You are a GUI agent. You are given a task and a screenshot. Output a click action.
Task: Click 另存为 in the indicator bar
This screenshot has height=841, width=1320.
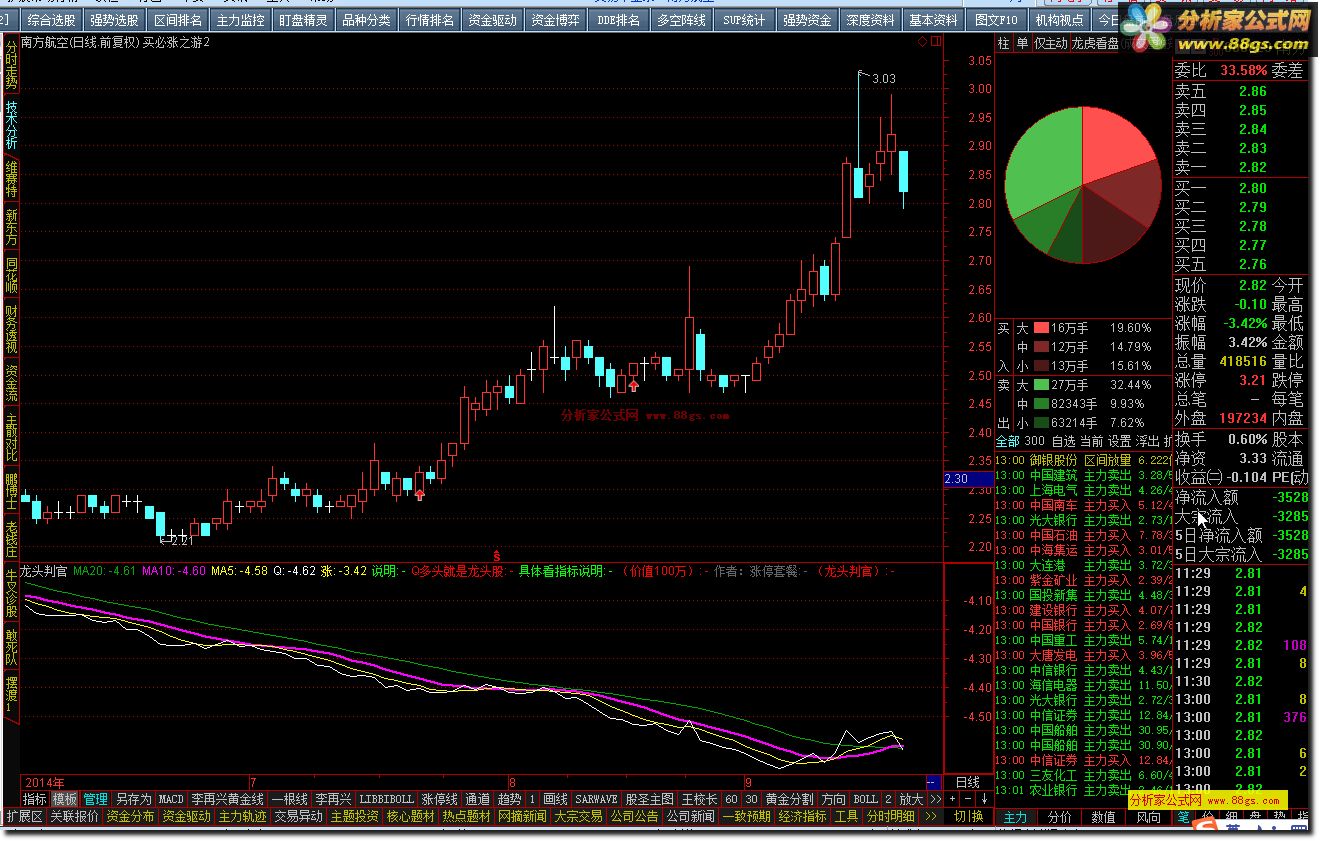[x=133, y=799]
